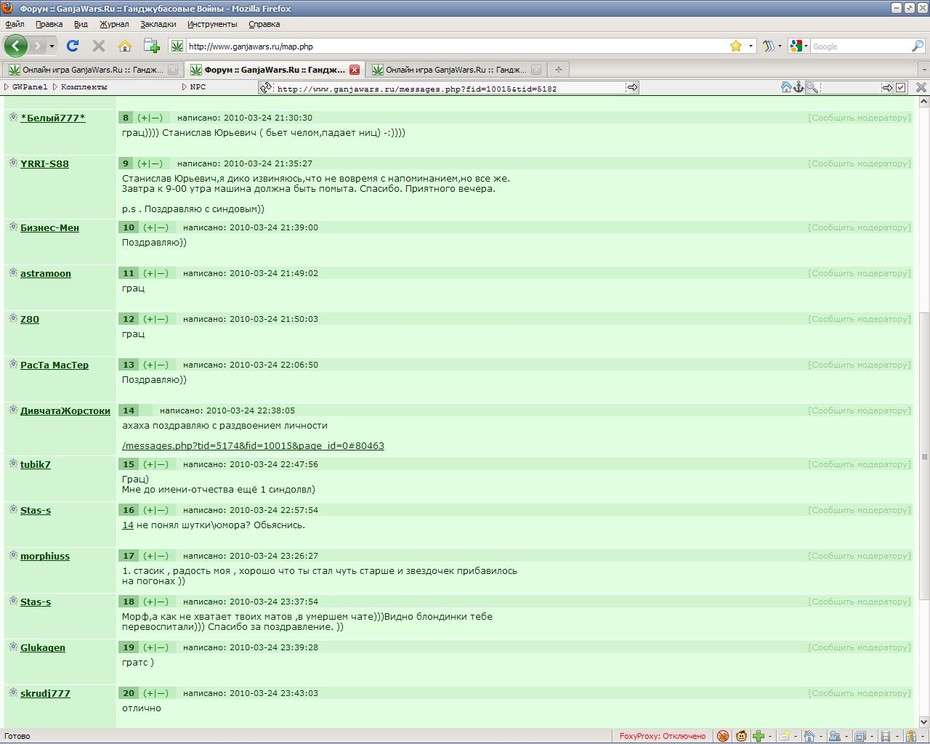Click the new tab icon with green plus

(152, 46)
